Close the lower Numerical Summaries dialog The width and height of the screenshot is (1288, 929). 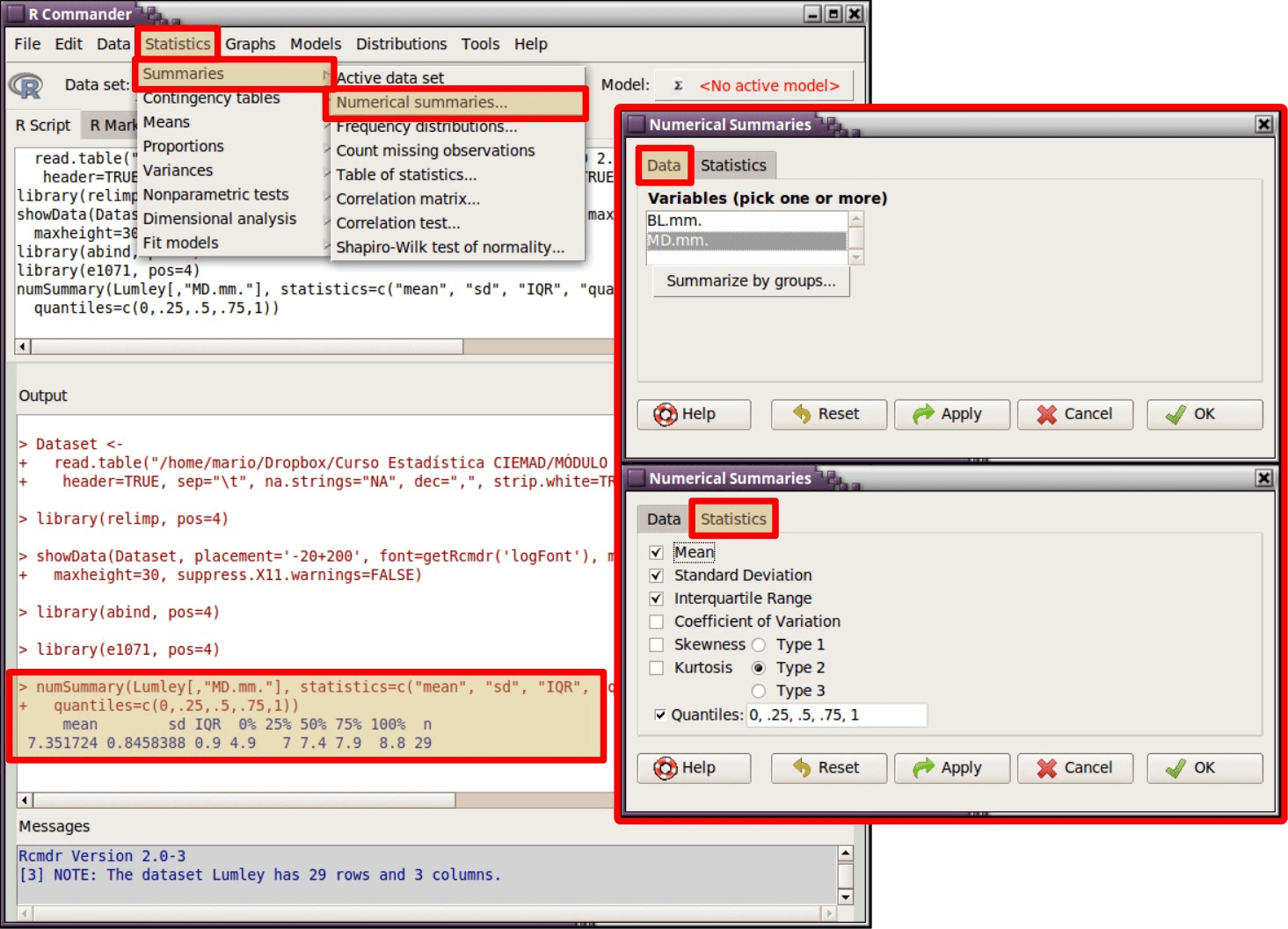click(1263, 478)
